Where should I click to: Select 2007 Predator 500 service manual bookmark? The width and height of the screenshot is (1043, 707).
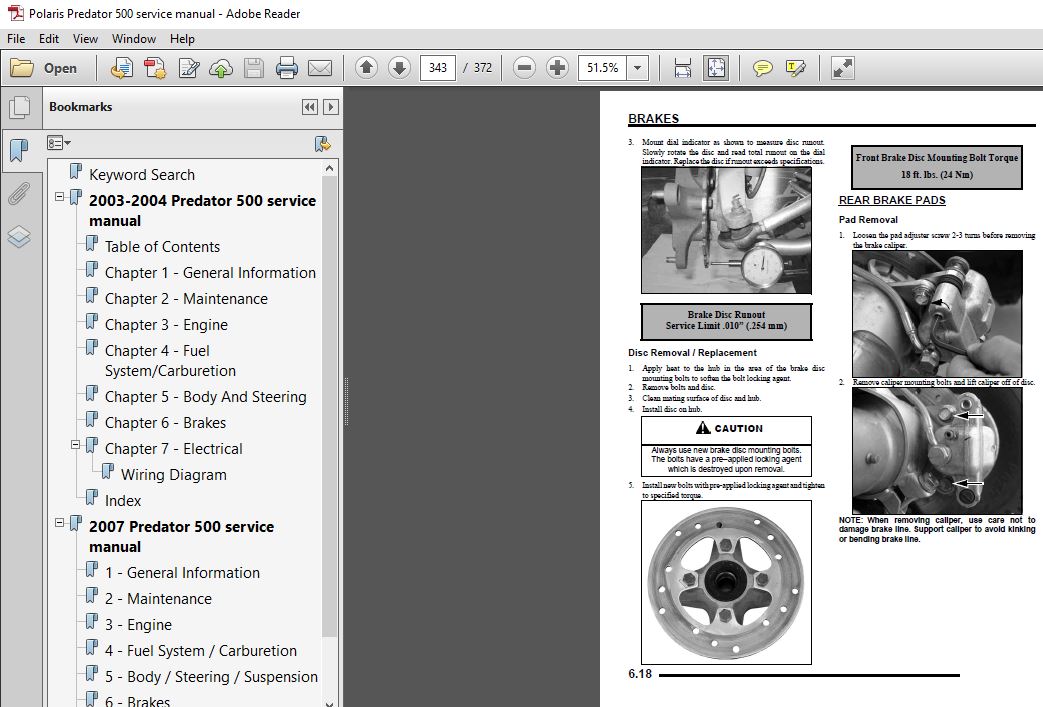click(181, 537)
